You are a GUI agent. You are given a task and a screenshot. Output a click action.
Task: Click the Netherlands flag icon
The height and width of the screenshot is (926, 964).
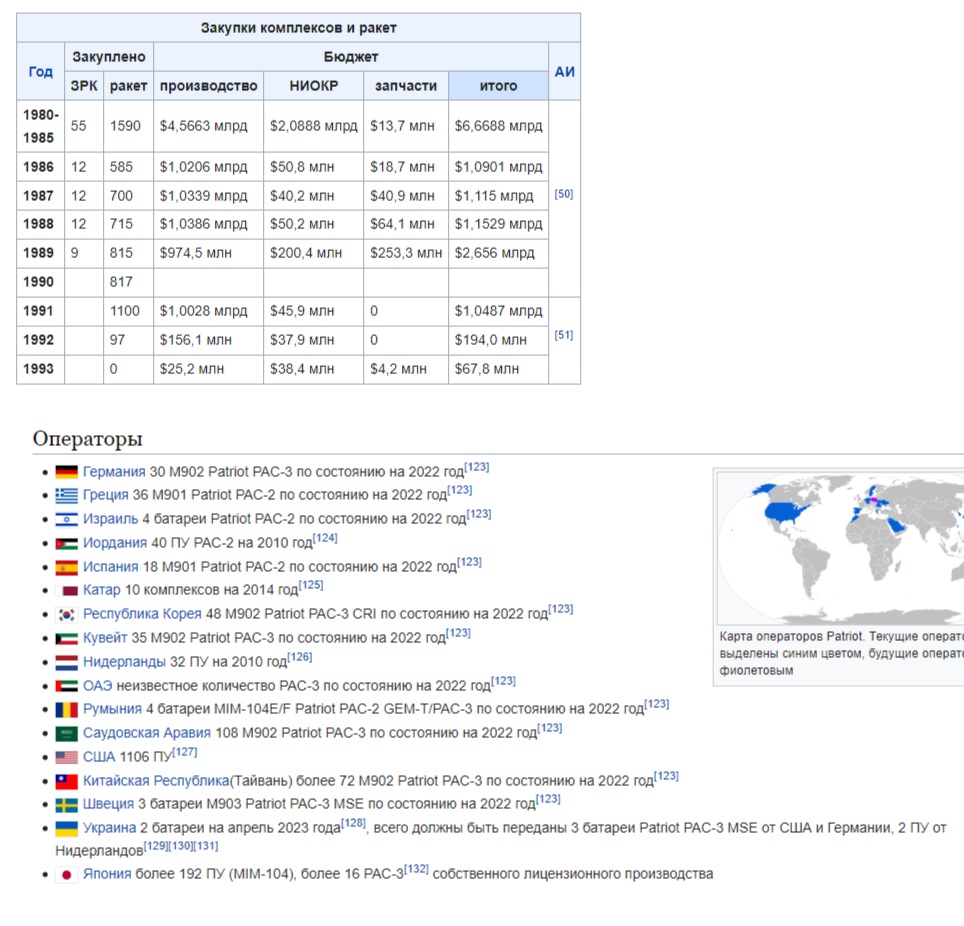pyautogui.click(x=66, y=662)
